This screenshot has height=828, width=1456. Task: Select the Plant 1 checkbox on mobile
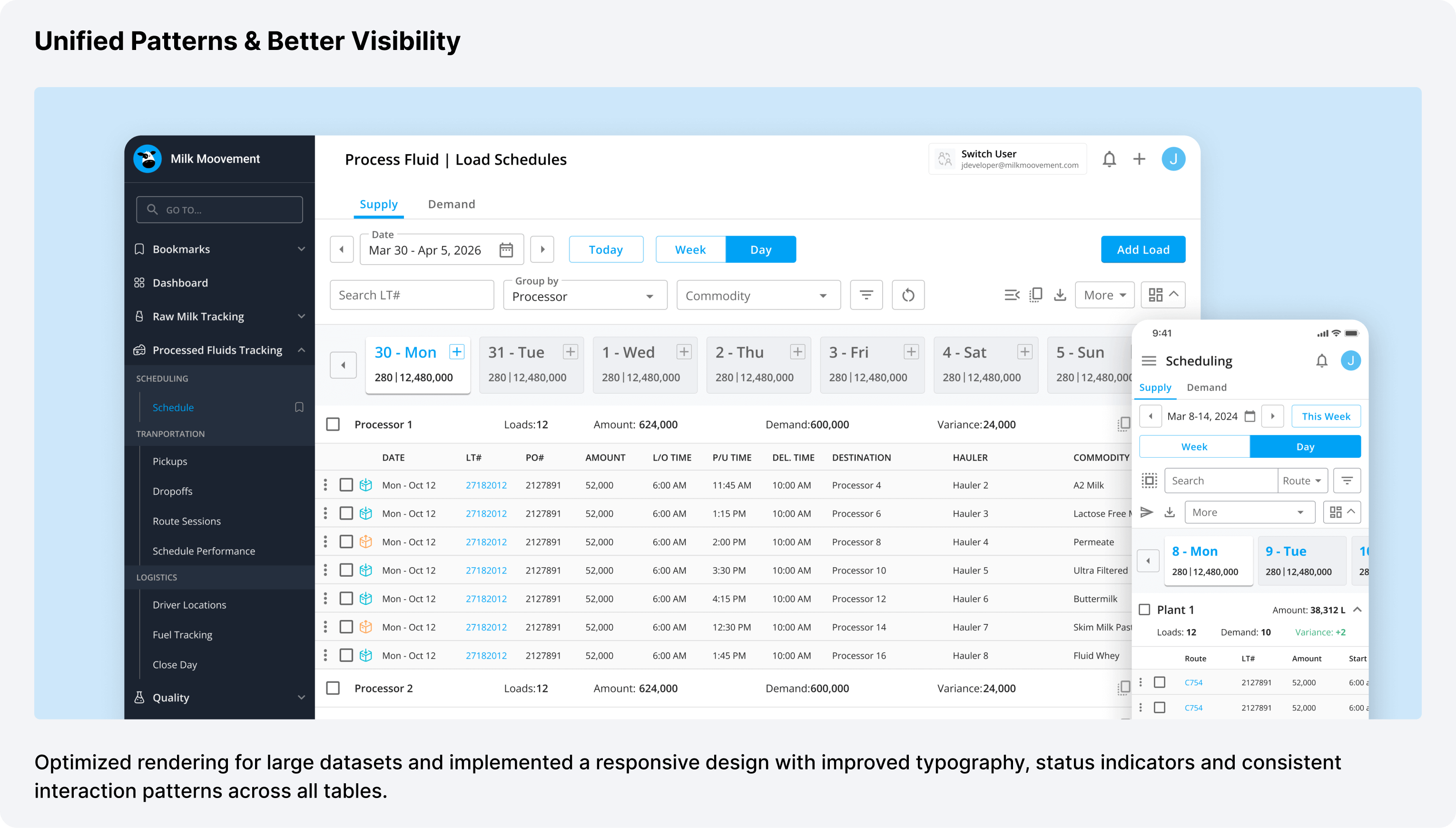tap(1144, 610)
